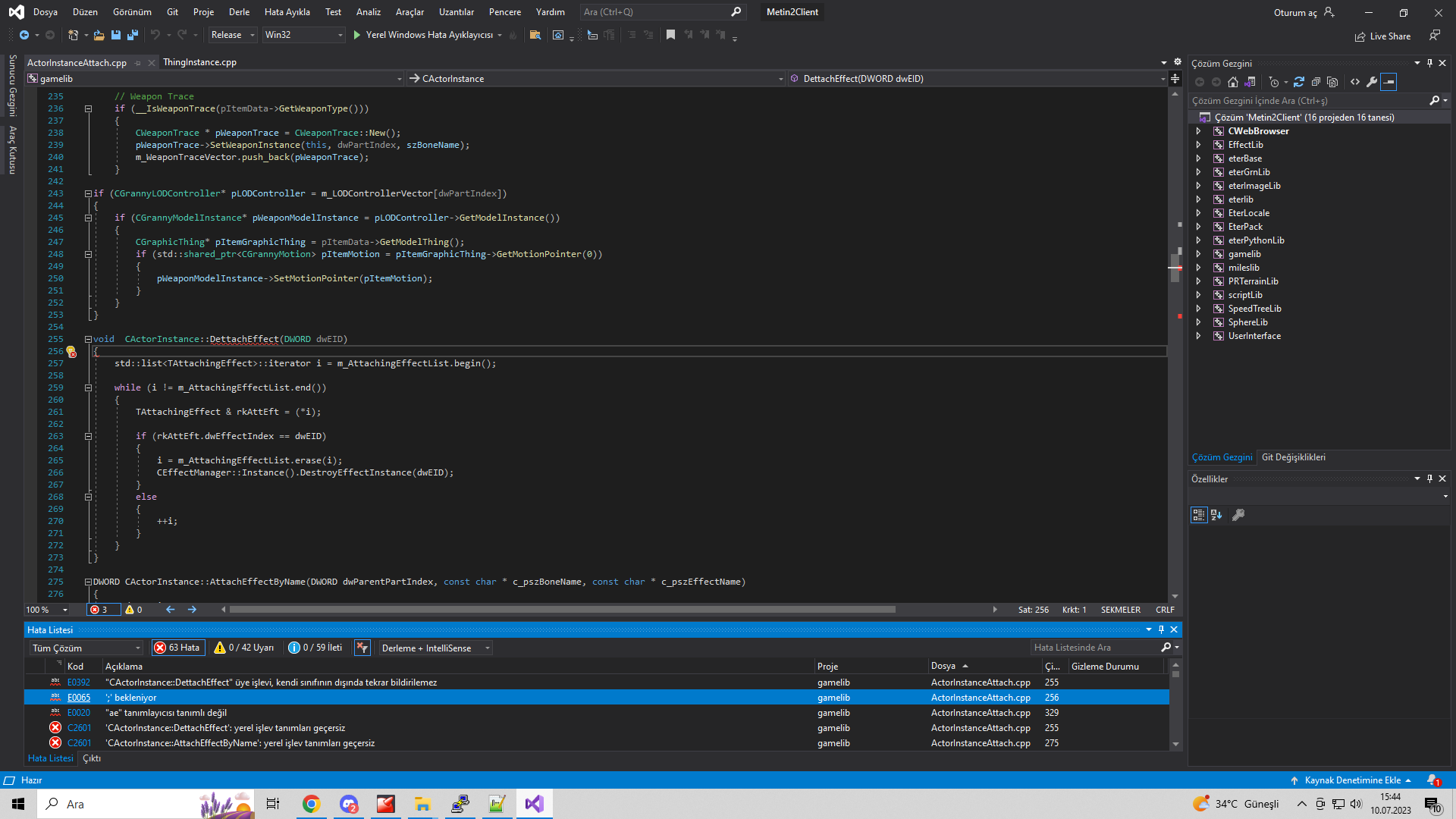Click the Sync with Active Document icon

coord(1299,82)
